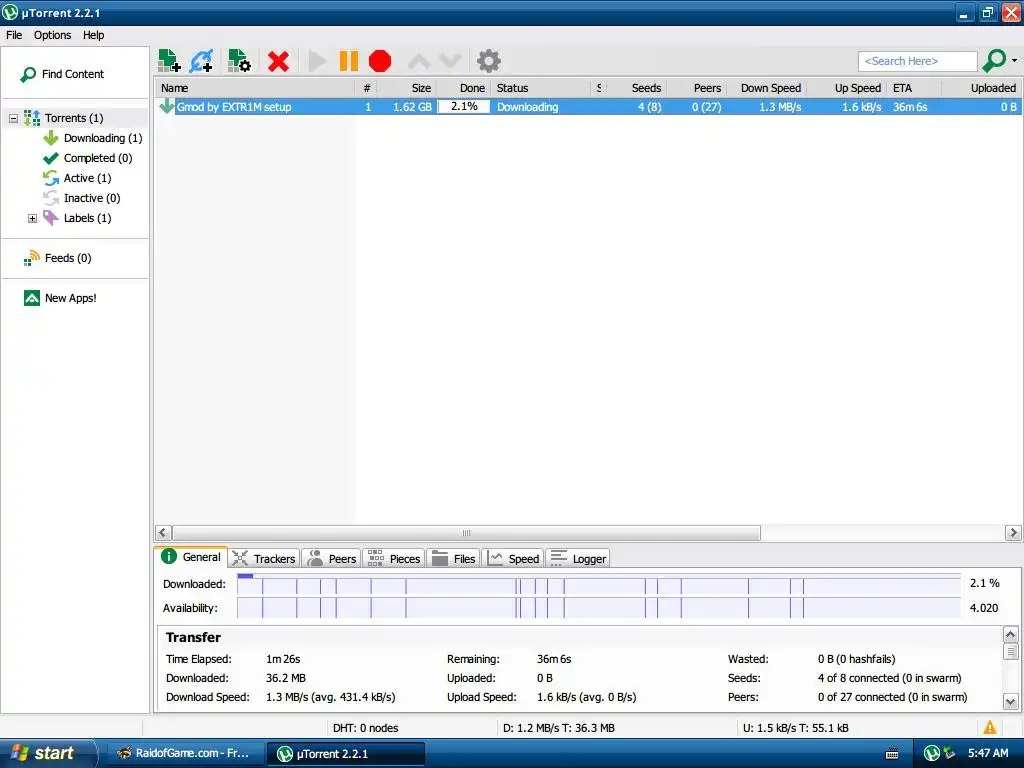Switch to the General tab
This screenshot has width=1024, height=768.
click(x=191, y=557)
